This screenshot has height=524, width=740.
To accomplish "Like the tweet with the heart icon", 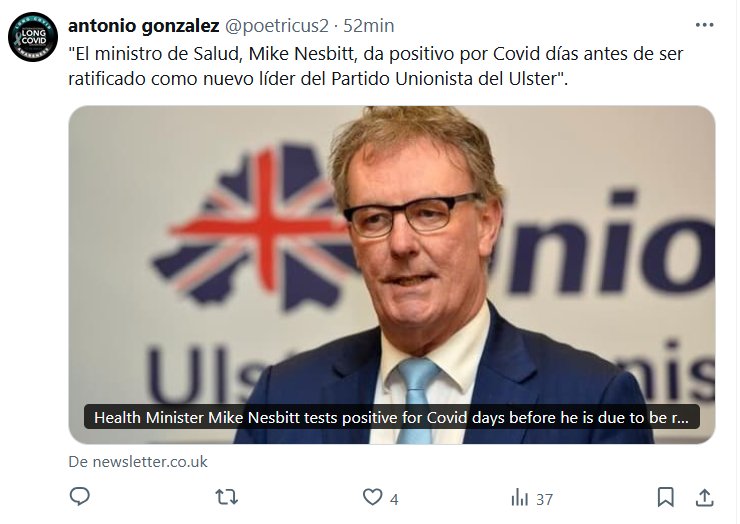I will click(x=372, y=497).
